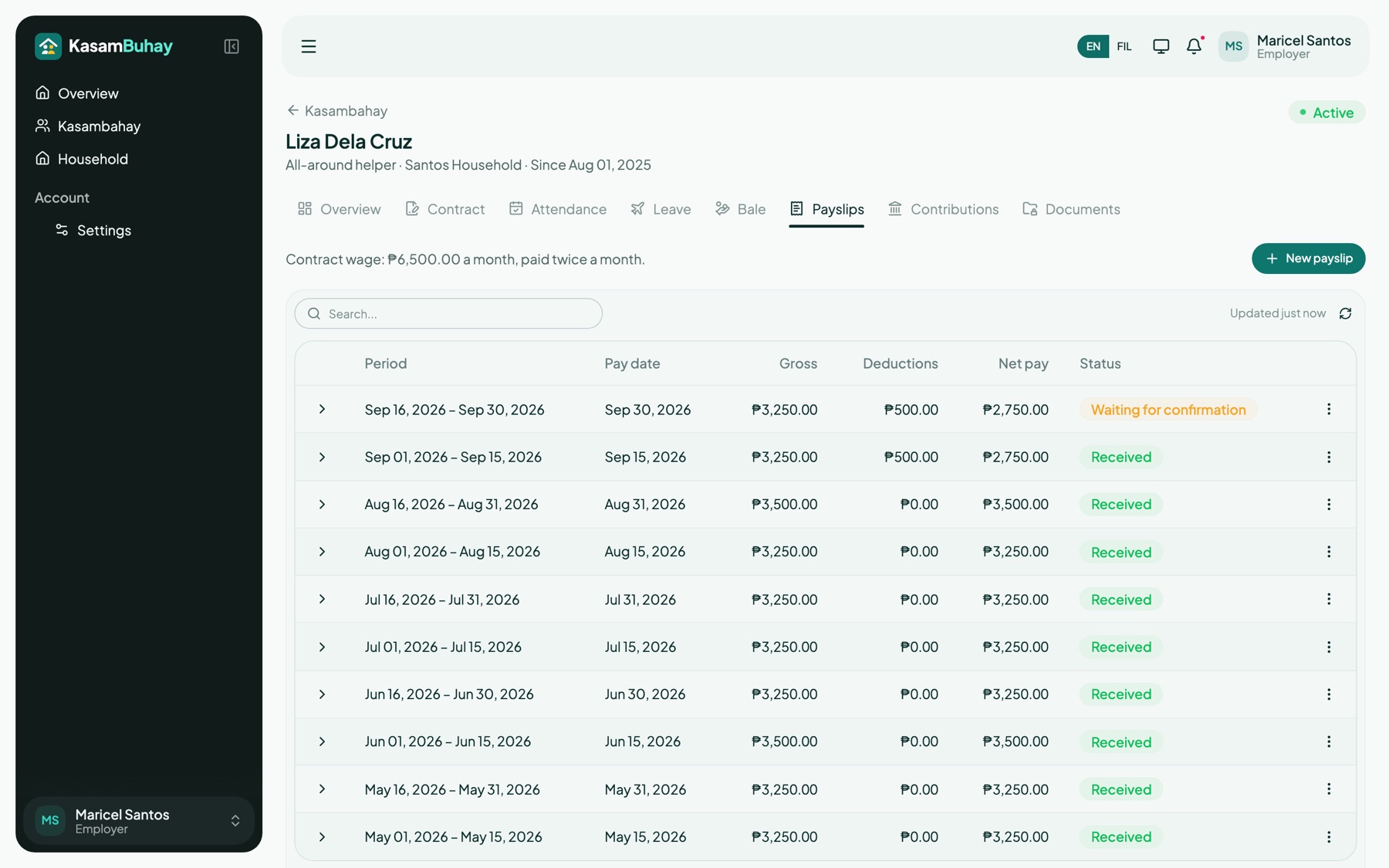Click the Active status badge

point(1326,113)
